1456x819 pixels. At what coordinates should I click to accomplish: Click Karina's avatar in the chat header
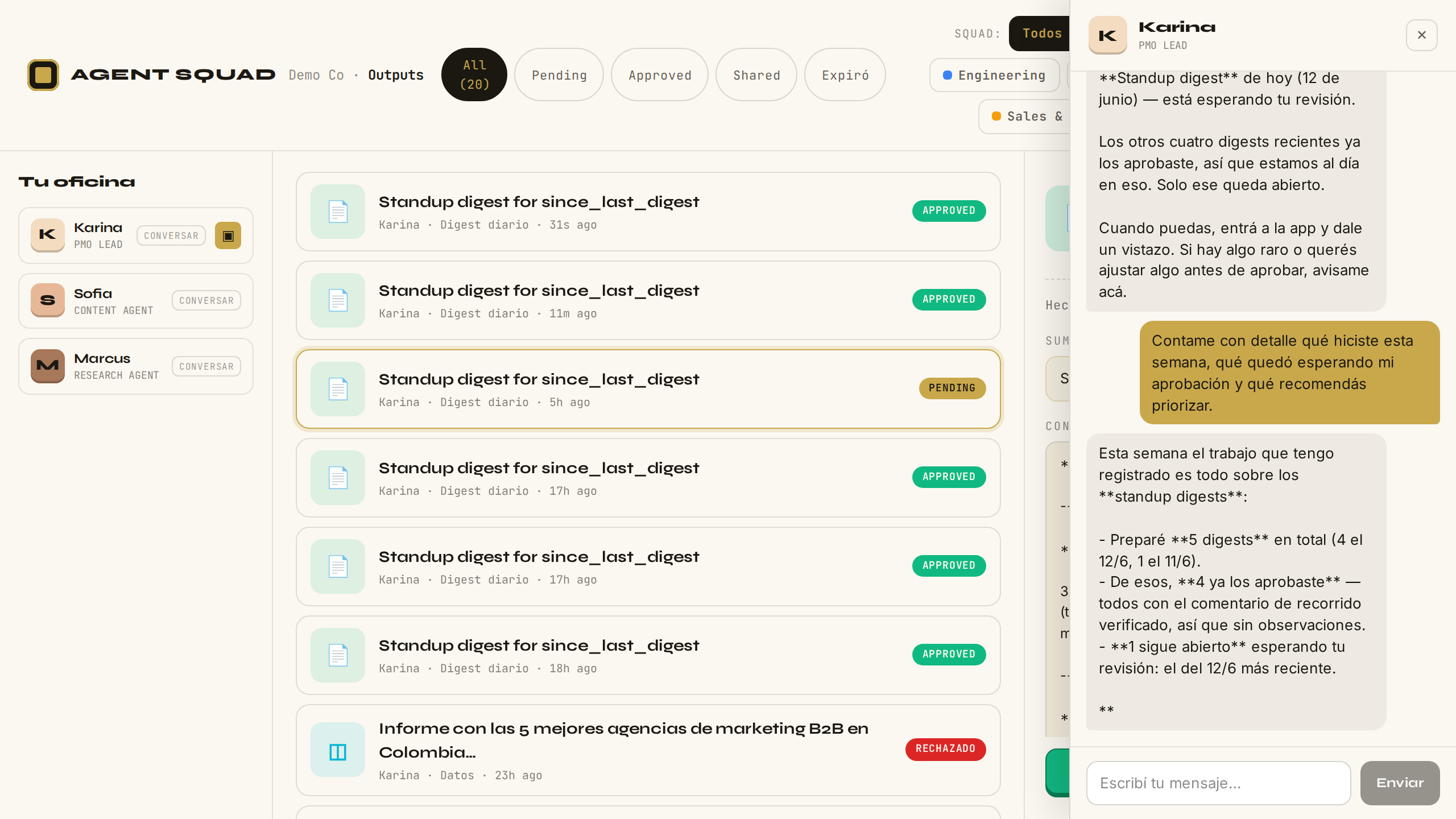[x=1107, y=35]
